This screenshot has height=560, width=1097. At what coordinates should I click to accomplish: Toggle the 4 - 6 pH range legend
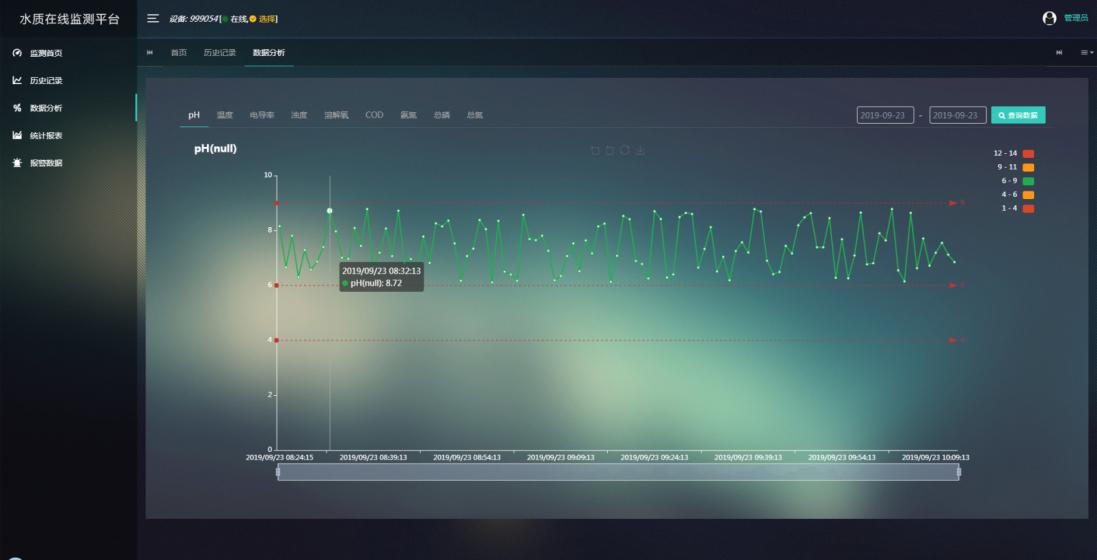pos(1027,194)
